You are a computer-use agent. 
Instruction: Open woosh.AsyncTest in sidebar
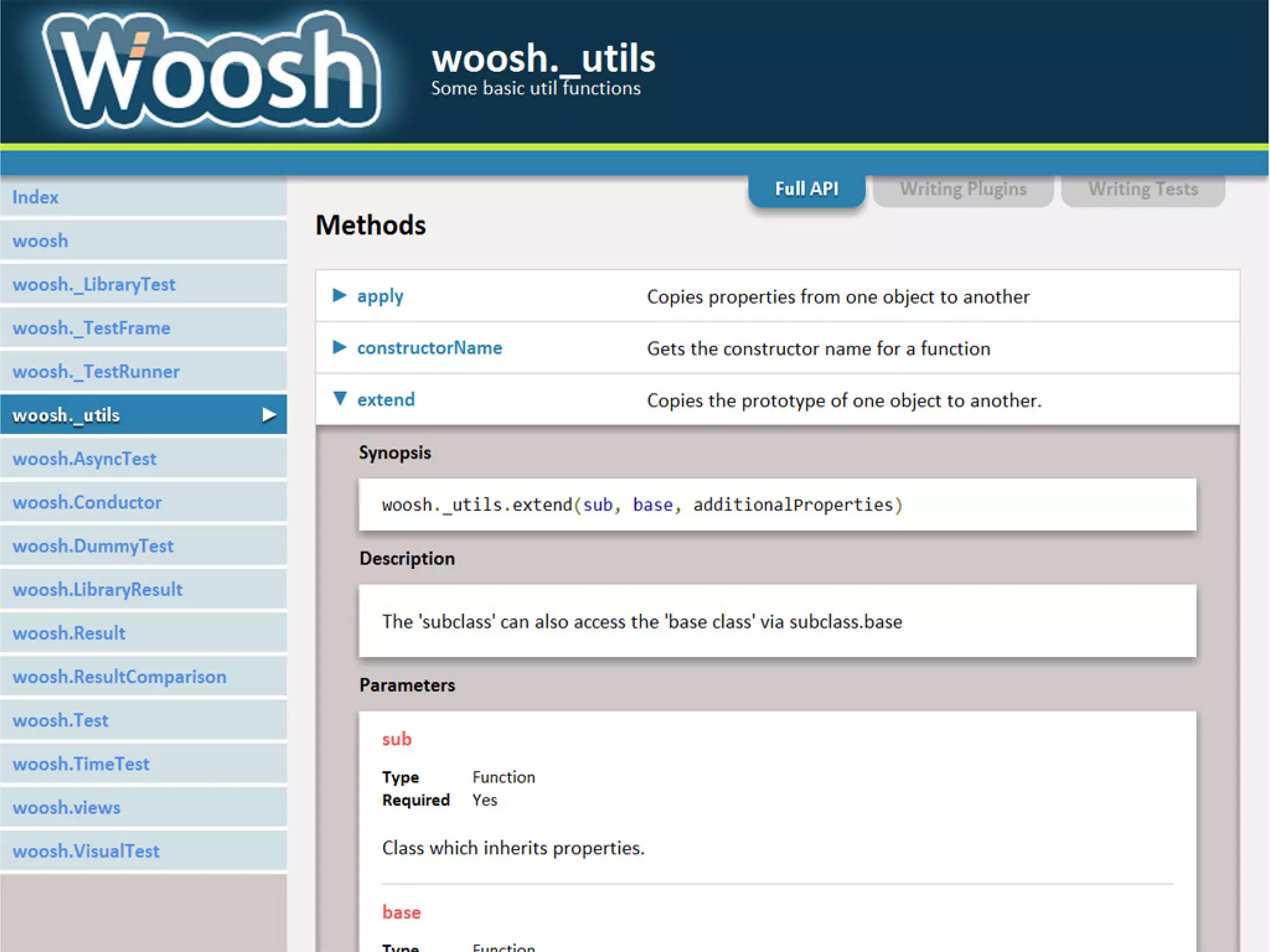pyautogui.click(x=143, y=458)
